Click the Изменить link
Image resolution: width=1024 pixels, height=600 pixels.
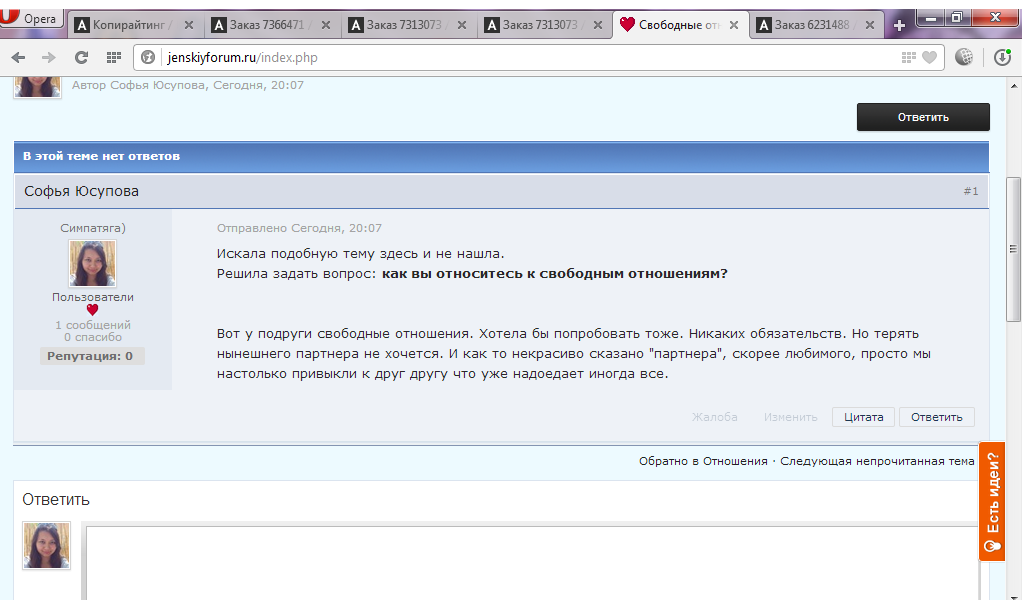[790, 417]
